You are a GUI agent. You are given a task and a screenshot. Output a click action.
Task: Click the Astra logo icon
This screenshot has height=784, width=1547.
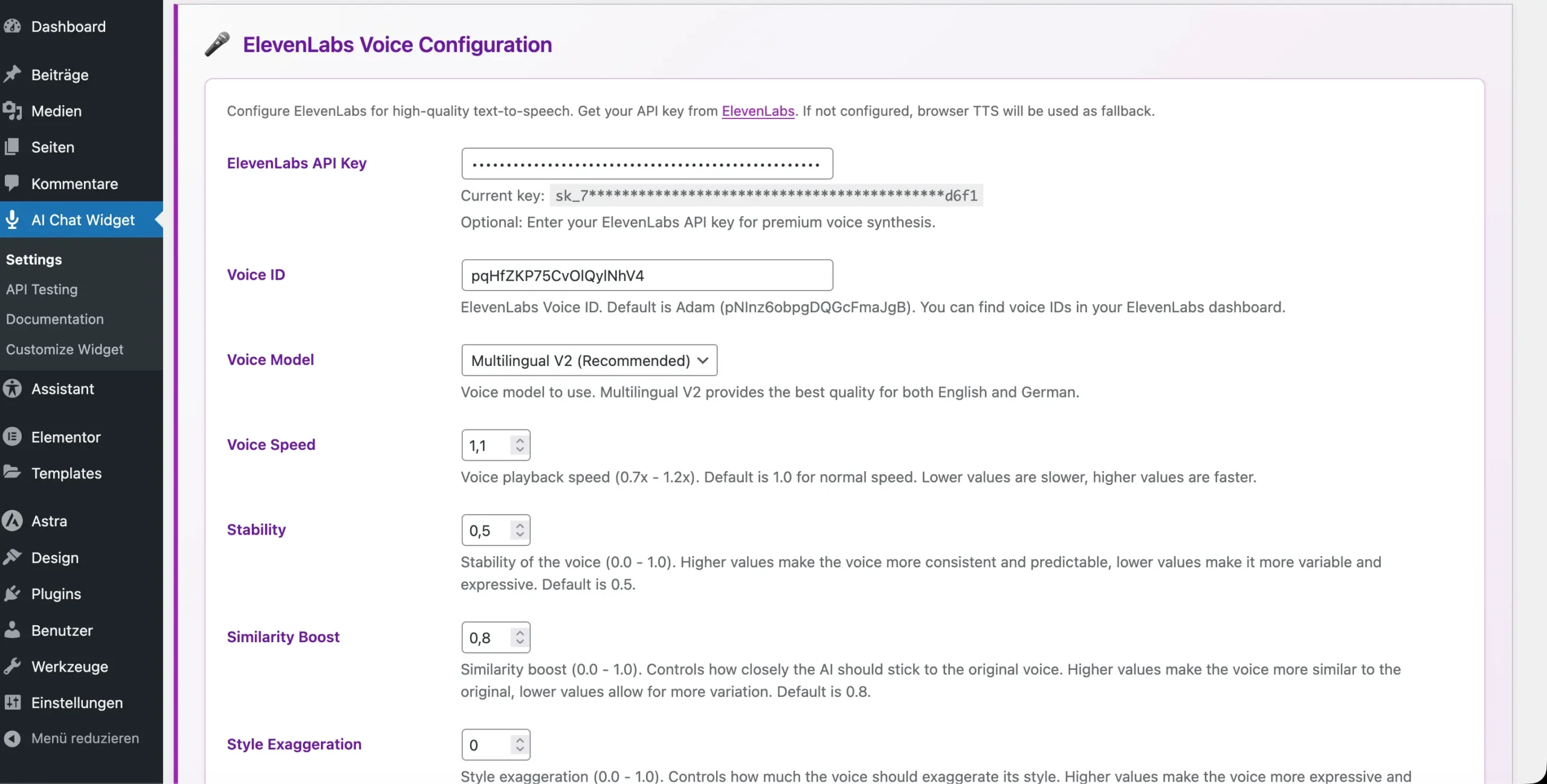point(12,521)
